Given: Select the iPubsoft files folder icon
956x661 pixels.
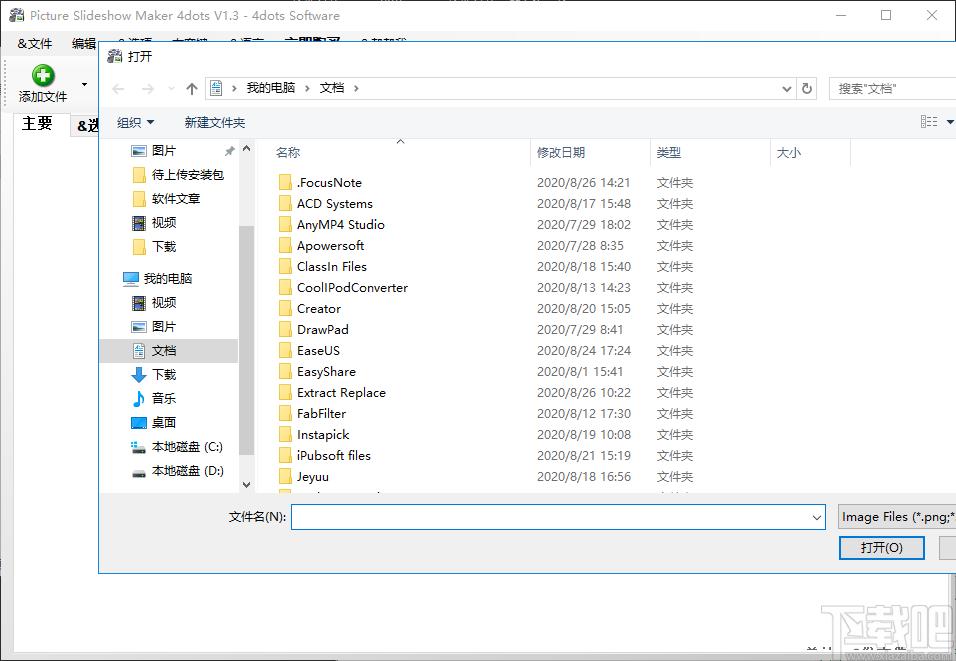Looking at the screenshot, I should click(285, 456).
